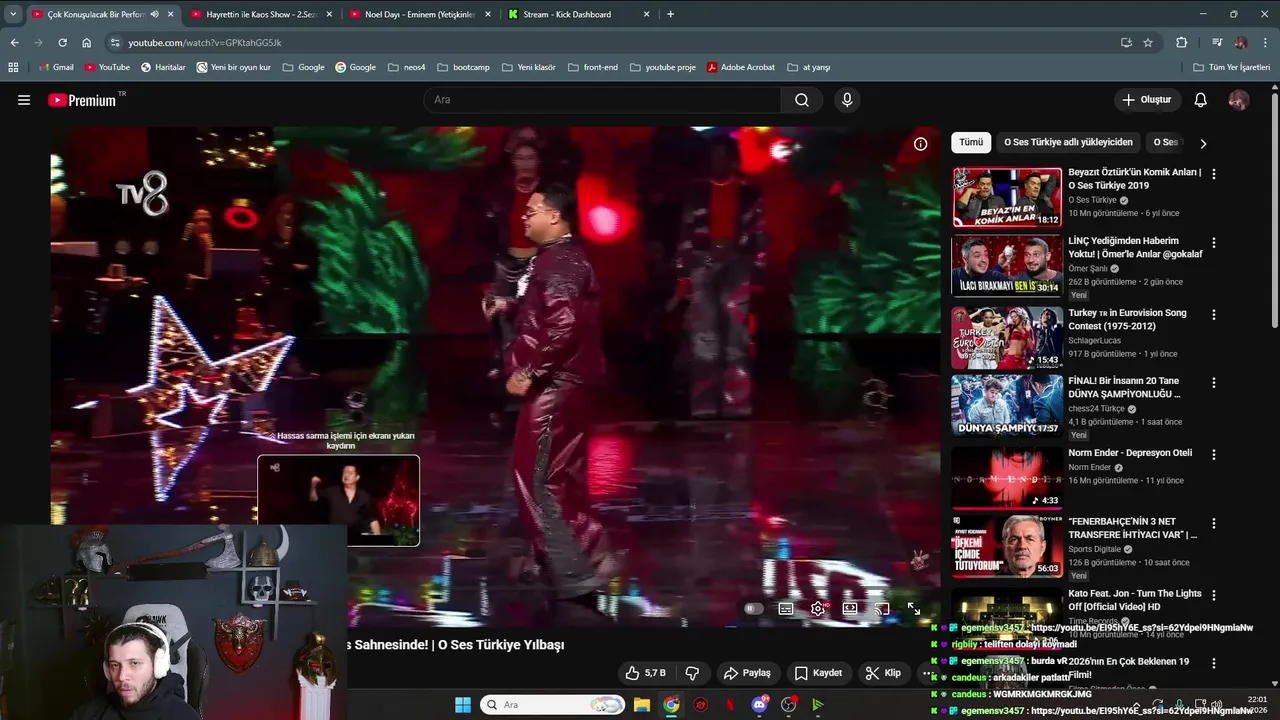The image size is (1280, 720).
Task: Open options for LİNÇ Yediğimden Haberim Yoktu video
Action: tap(1214, 242)
